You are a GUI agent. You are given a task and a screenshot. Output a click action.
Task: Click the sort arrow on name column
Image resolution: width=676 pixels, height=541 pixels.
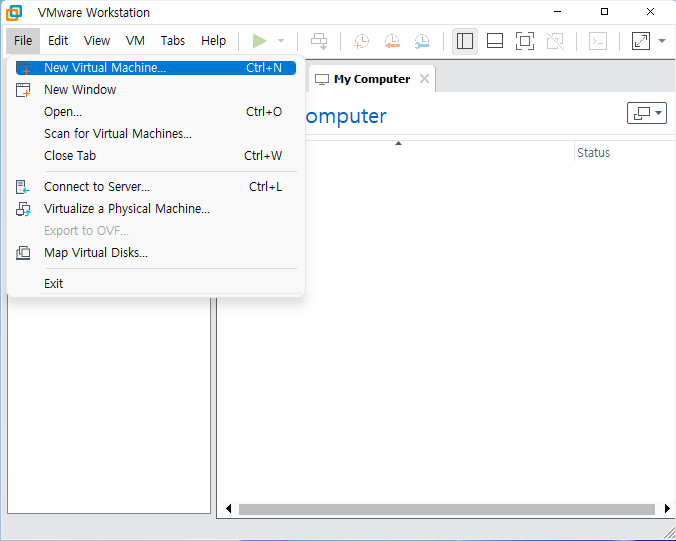click(x=398, y=143)
